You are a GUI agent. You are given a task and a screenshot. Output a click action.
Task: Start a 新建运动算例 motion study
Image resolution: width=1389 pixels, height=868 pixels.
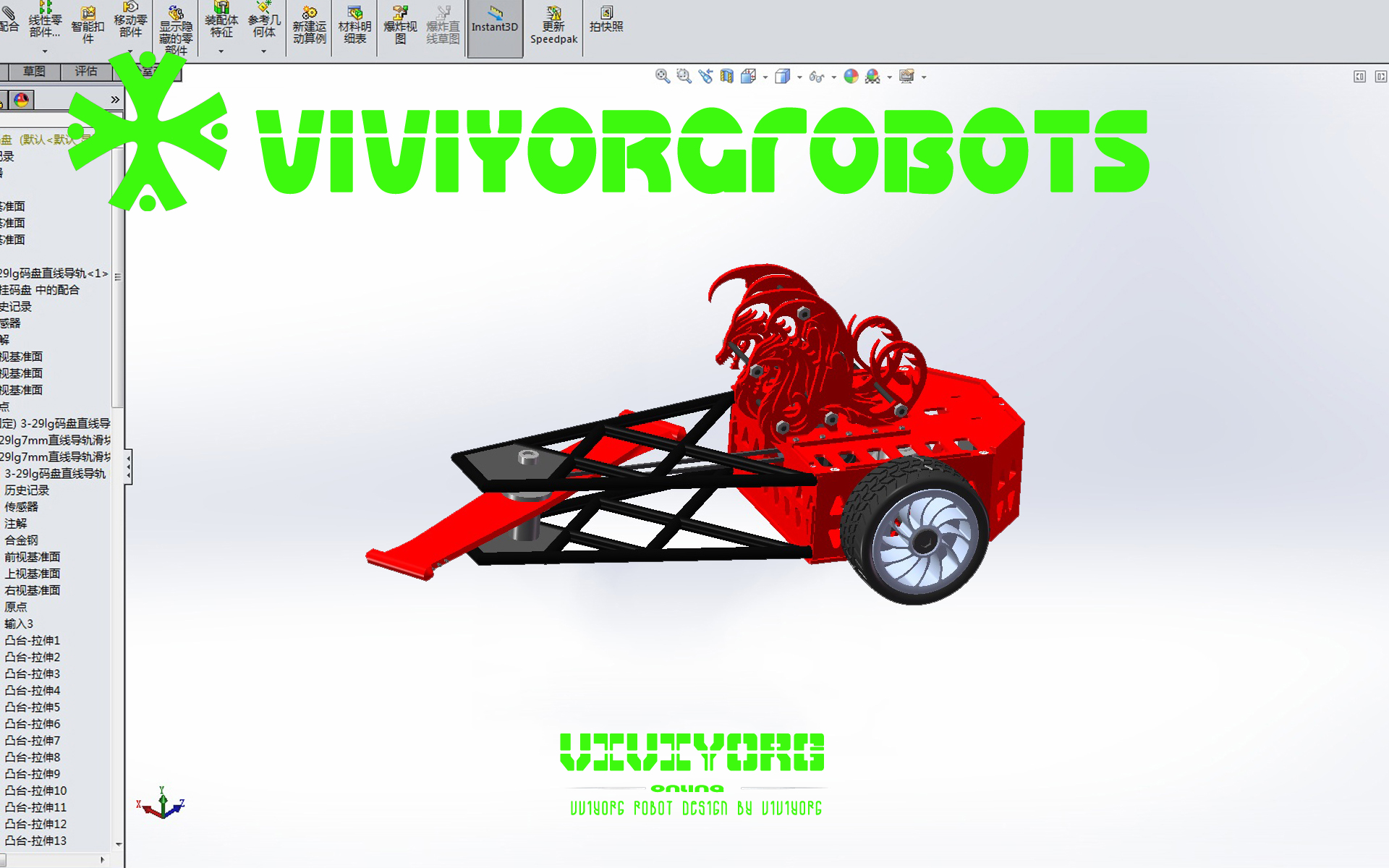point(308,27)
